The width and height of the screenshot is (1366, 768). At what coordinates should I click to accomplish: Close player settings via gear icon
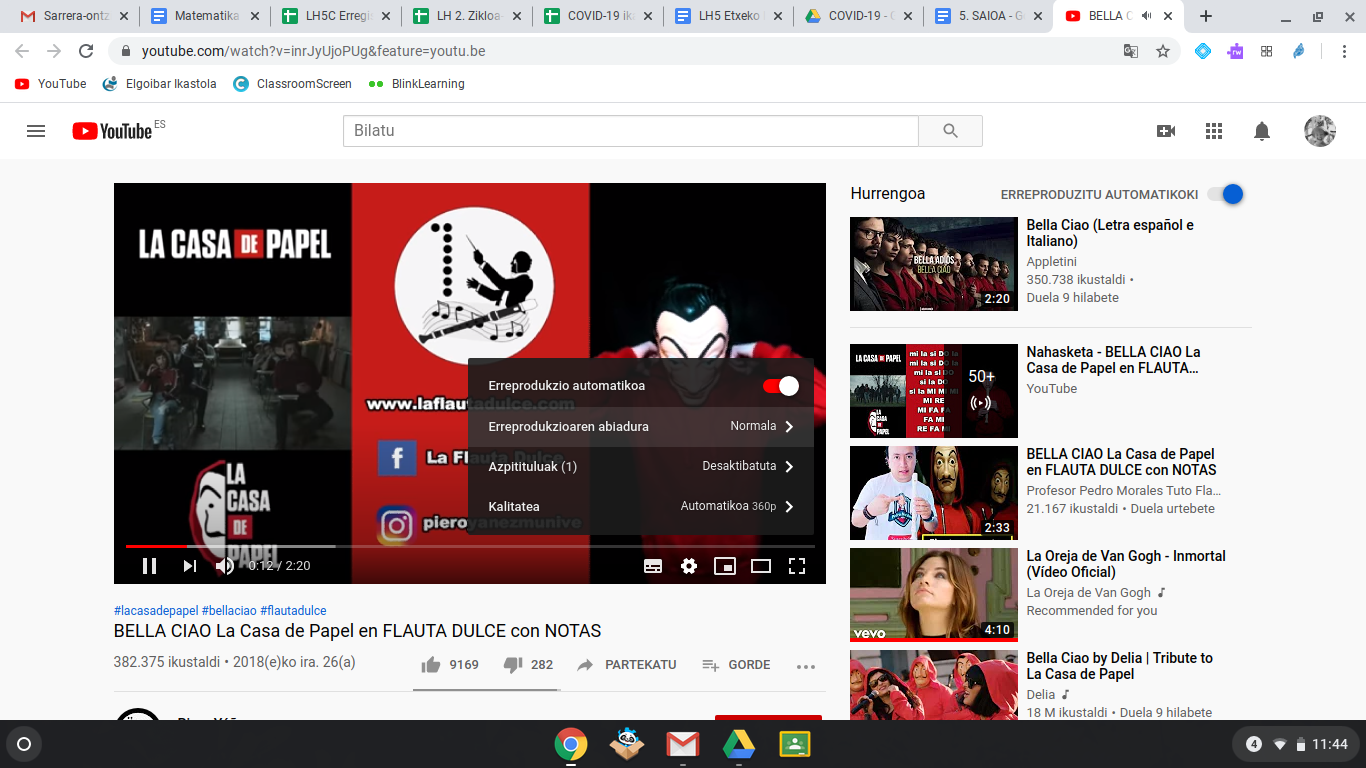point(689,566)
